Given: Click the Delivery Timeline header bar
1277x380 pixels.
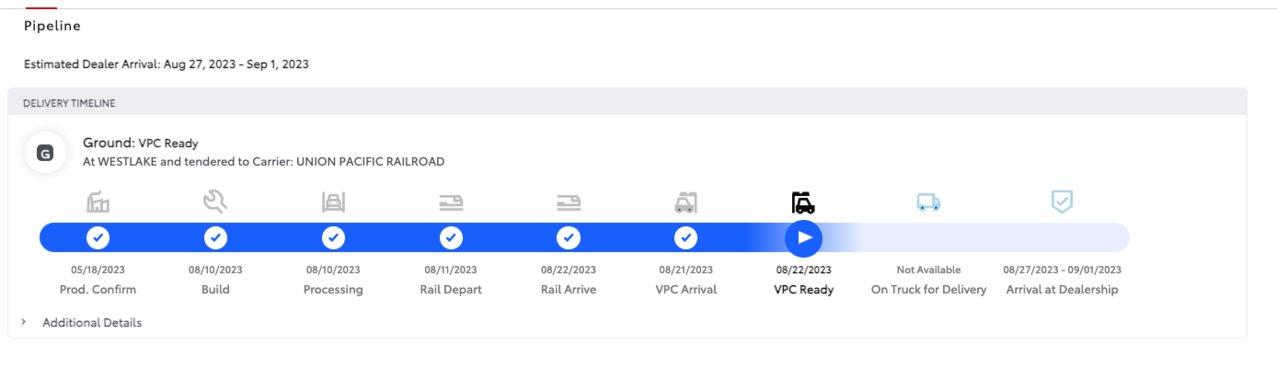Looking at the screenshot, I should point(627,102).
